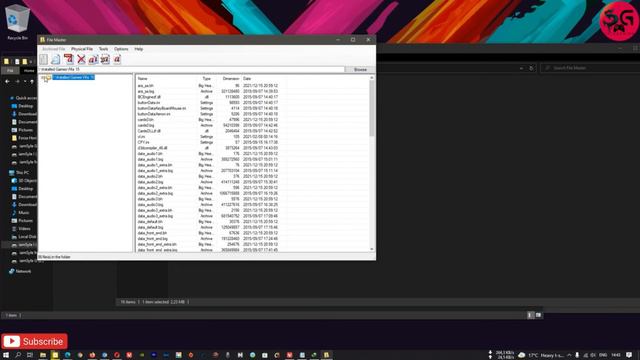Open the Physical File menu
The image size is (640, 360).
tap(82, 49)
